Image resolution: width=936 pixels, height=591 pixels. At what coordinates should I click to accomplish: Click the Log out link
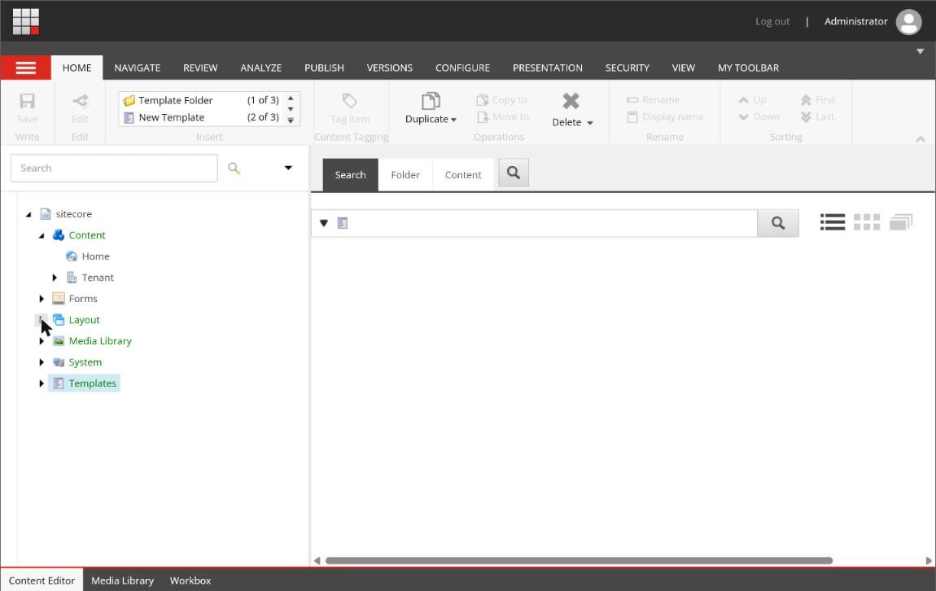[x=772, y=21]
